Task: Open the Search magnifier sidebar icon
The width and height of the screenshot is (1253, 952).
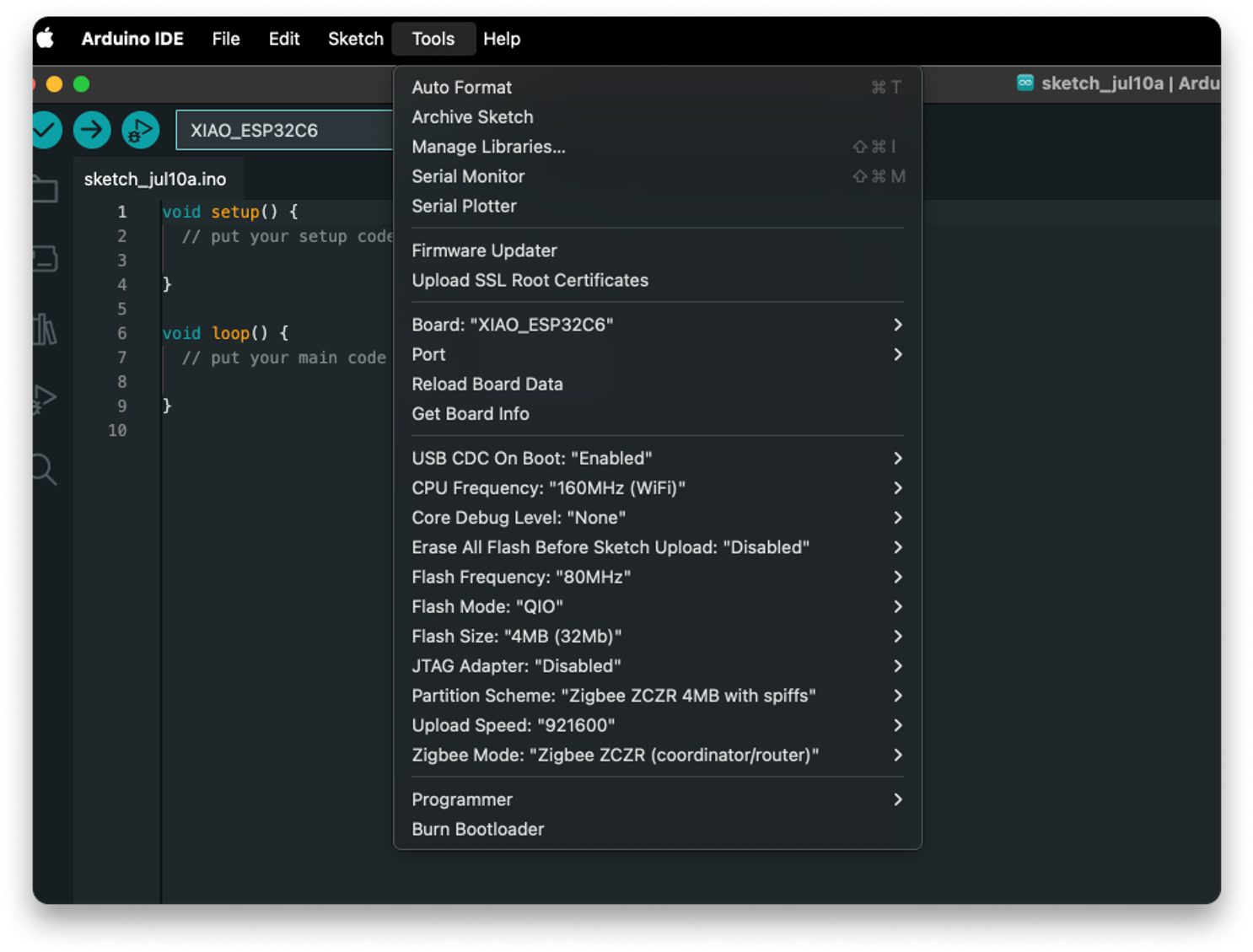Action: [45, 469]
